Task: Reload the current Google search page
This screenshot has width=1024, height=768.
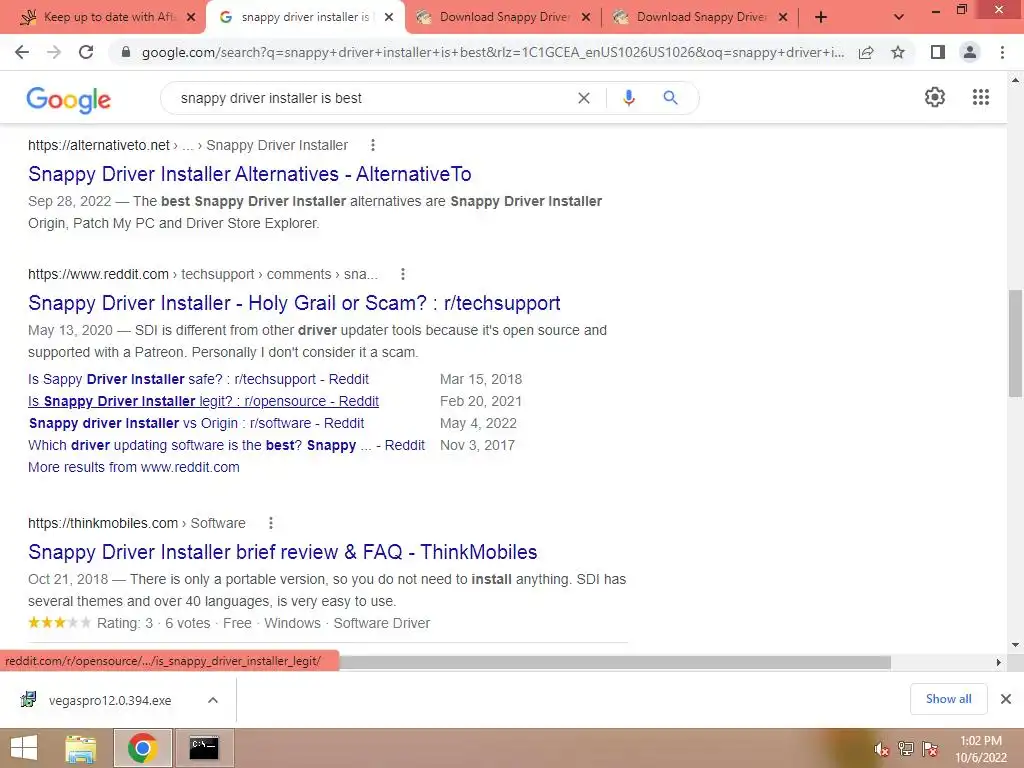Action: coord(86,52)
